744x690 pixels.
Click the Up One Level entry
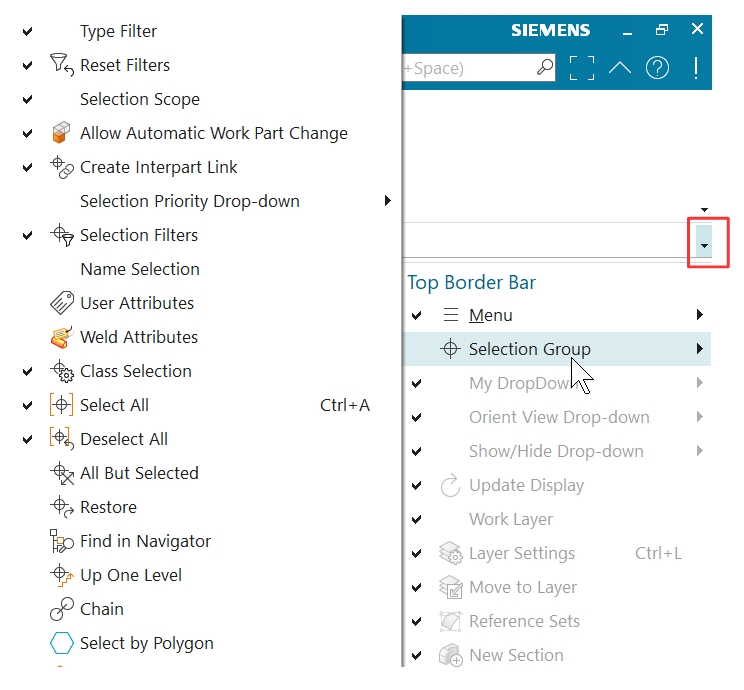pyautogui.click(x=131, y=575)
